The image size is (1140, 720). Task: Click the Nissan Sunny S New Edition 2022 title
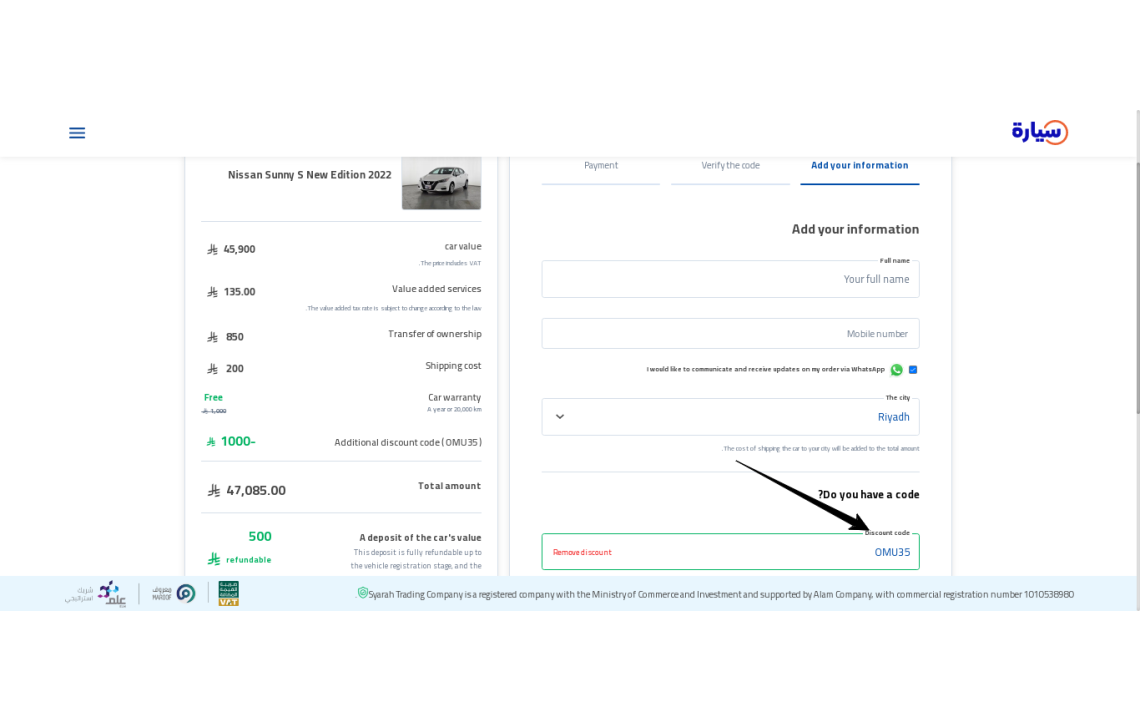(x=310, y=175)
